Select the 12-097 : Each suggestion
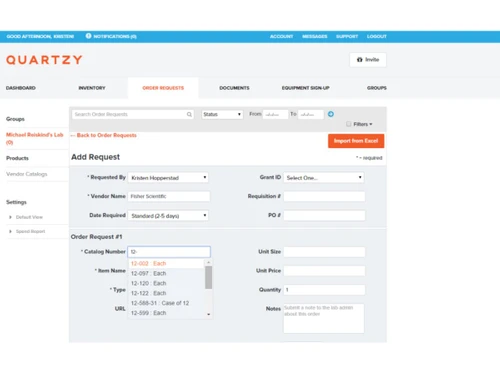The height and width of the screenshot is (375, 500). tap(166, 273)
